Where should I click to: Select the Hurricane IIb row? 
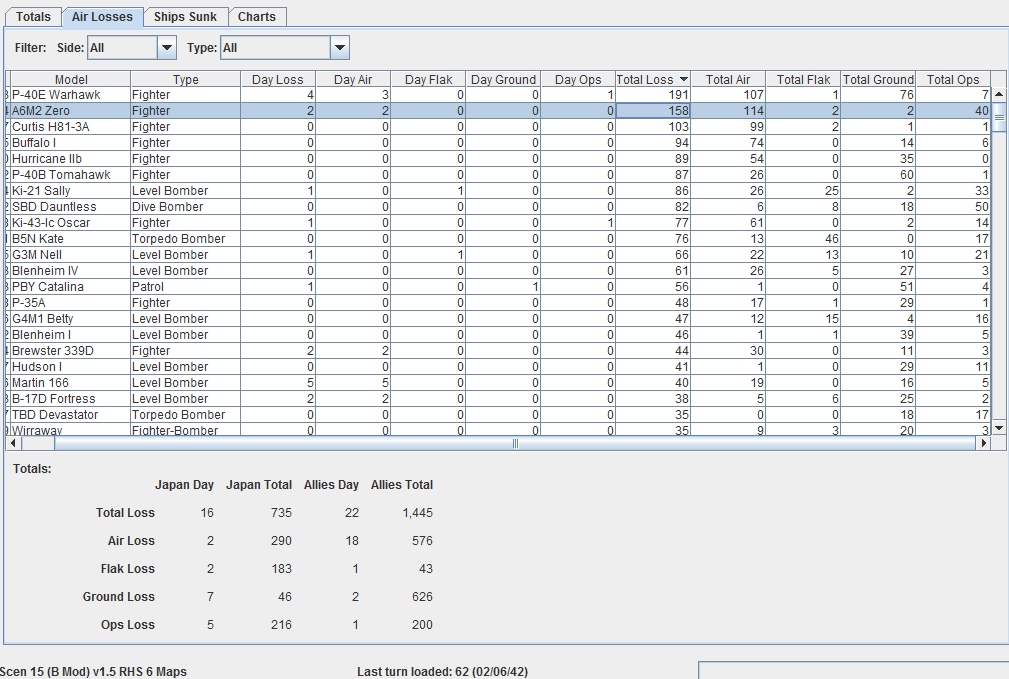click(x=498, y=159)
